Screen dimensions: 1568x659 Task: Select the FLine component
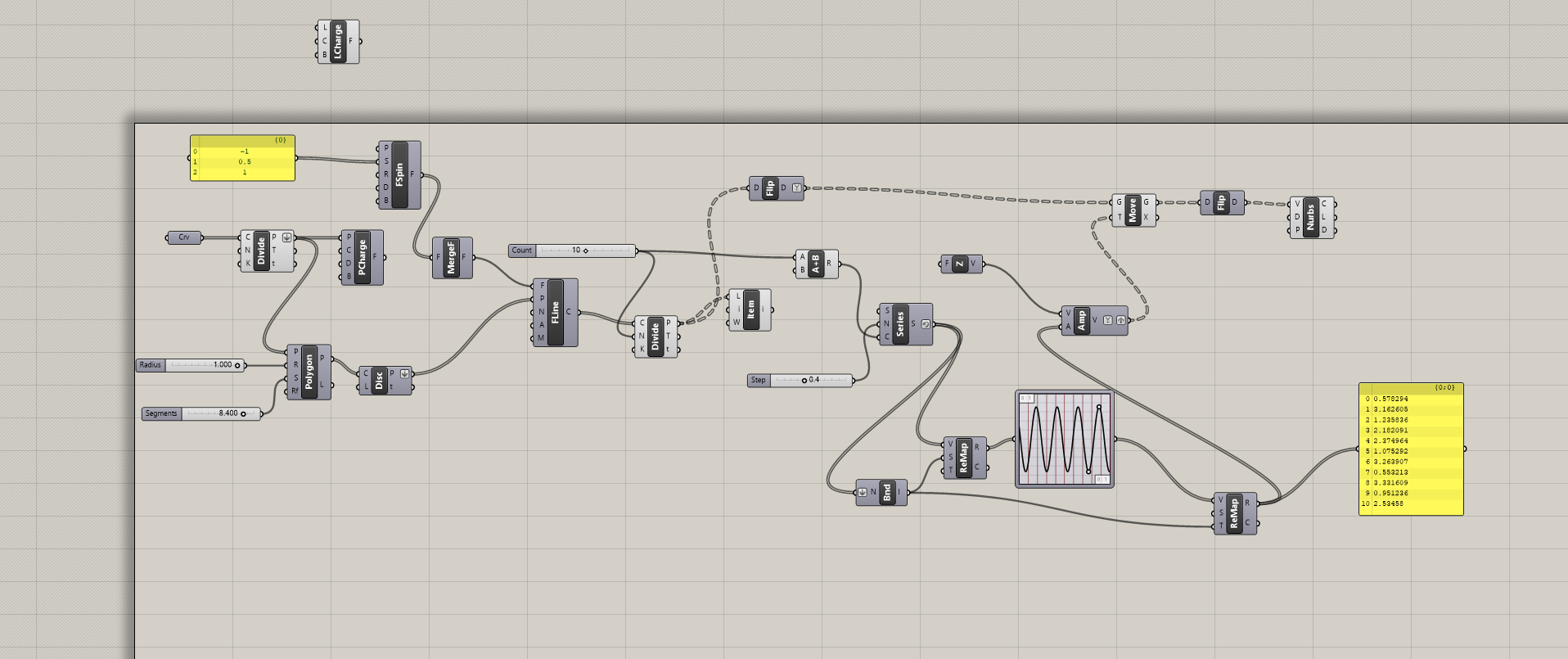(555, 312)
